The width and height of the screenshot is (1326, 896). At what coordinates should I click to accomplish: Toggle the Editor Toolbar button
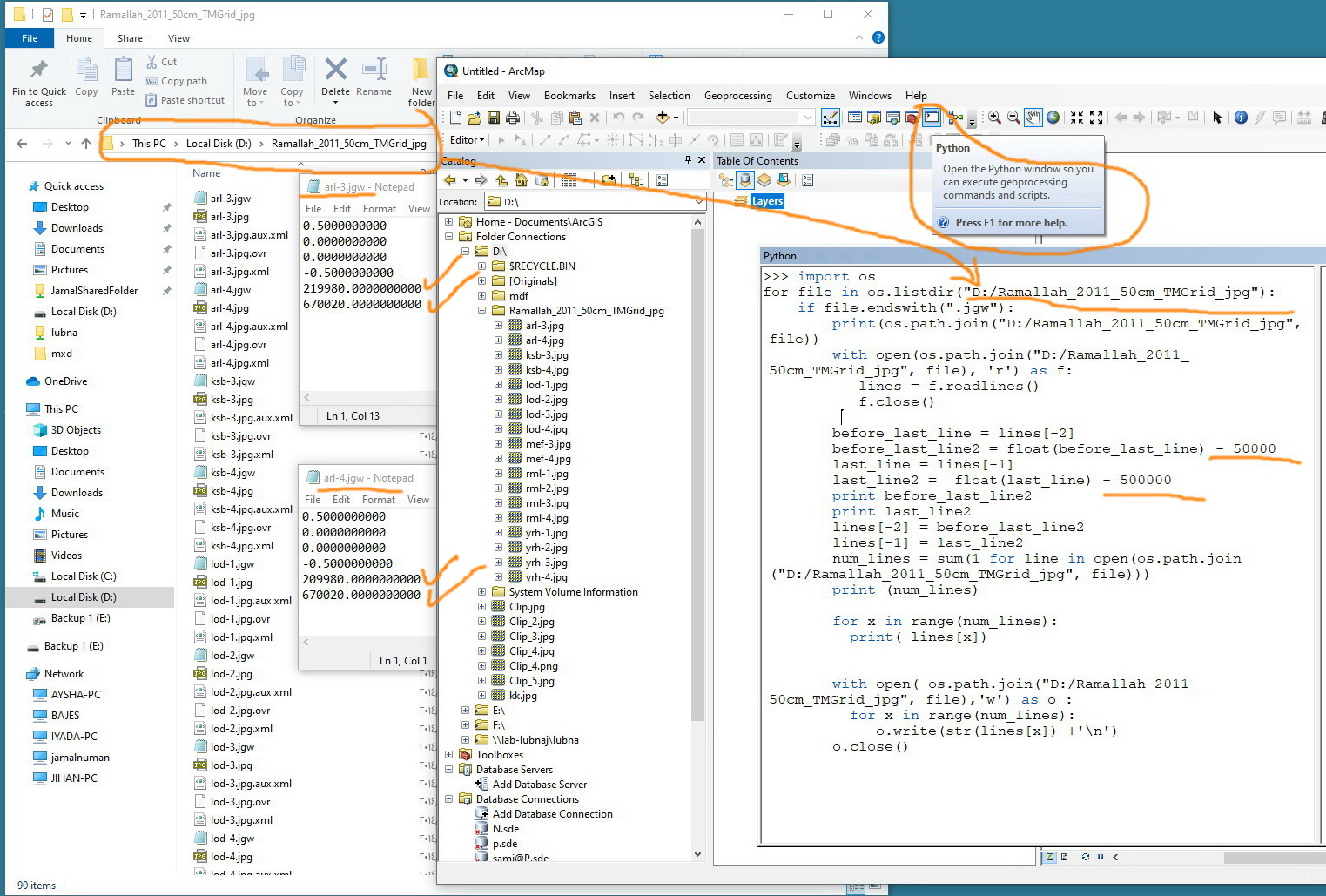point(831,118)
